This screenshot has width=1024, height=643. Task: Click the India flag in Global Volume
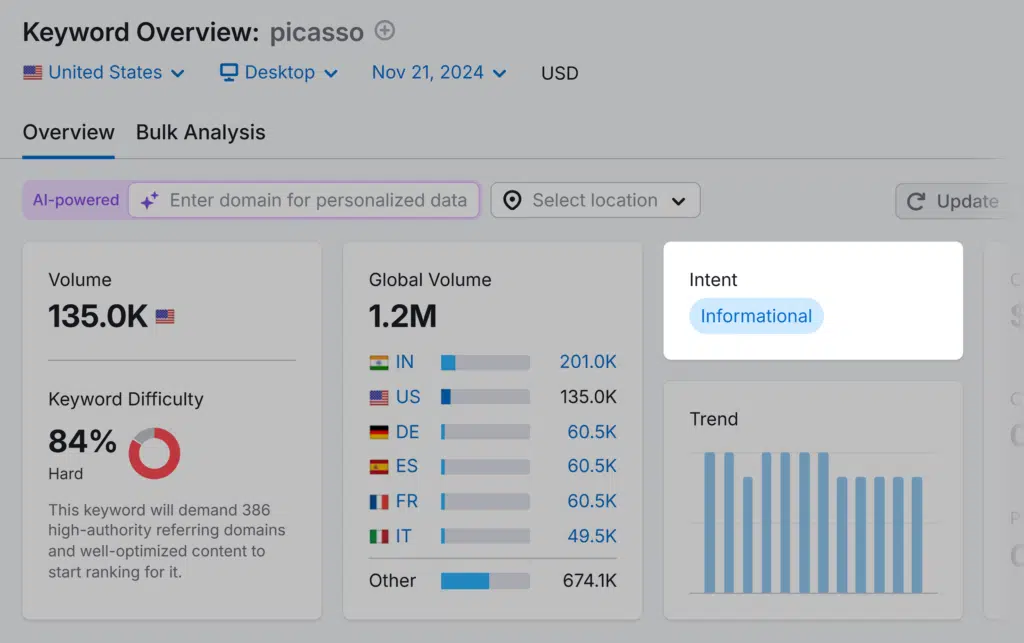coord(379,362)
